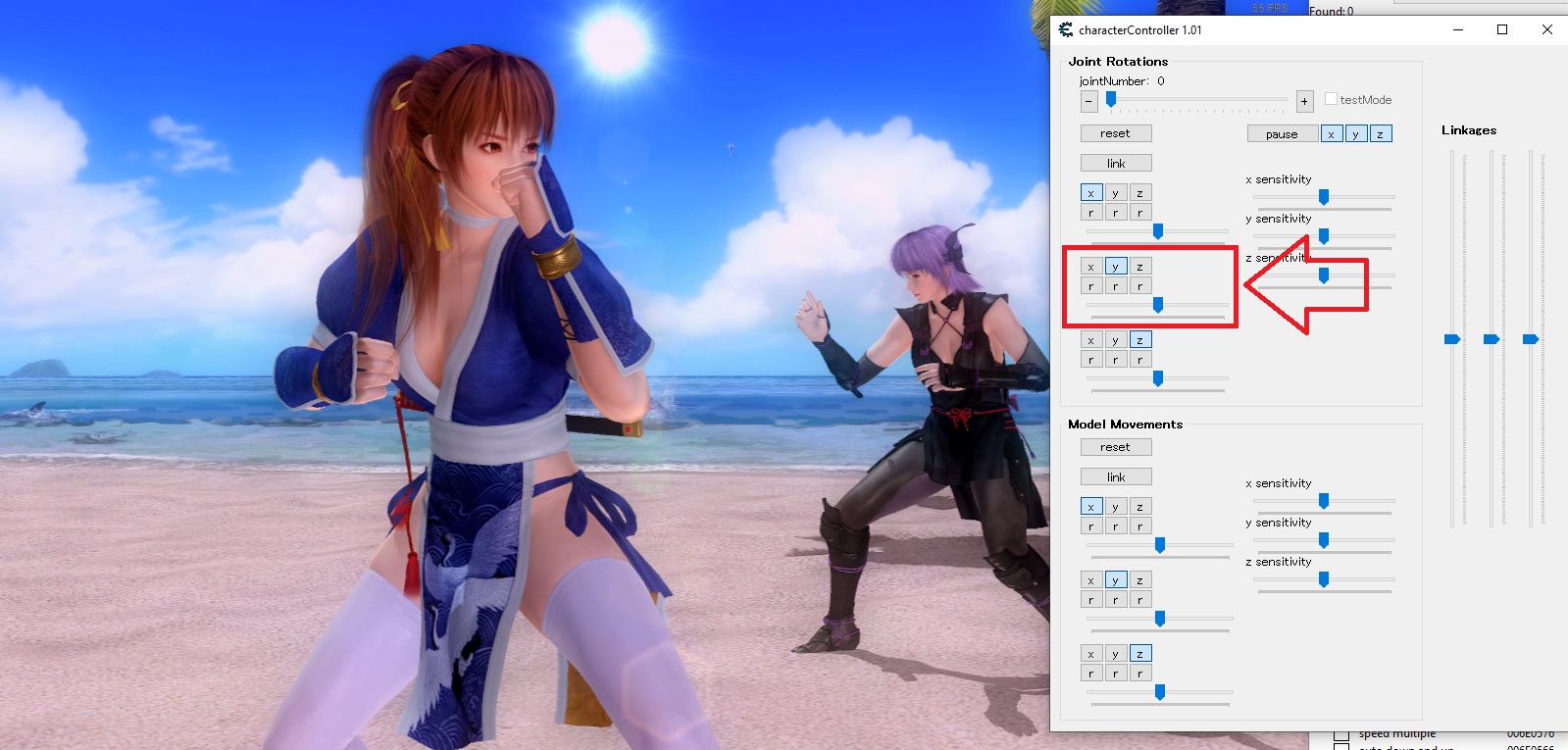The width and height of the screenshot is (1568, 750).
Task: Toggle x in the top Model Movements axis group
Action: click(x=1090, y=507)
